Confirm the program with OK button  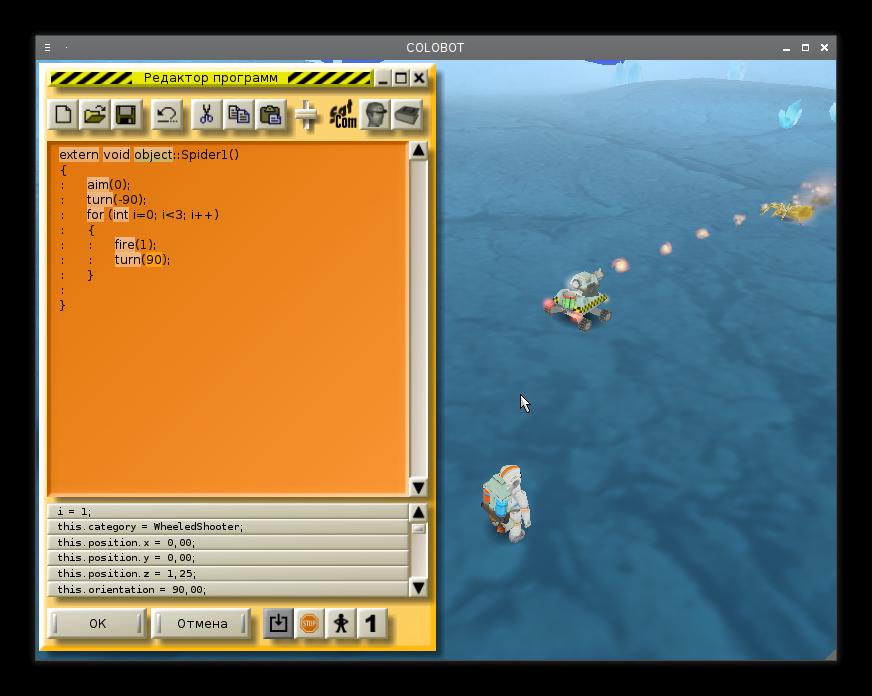97,624
